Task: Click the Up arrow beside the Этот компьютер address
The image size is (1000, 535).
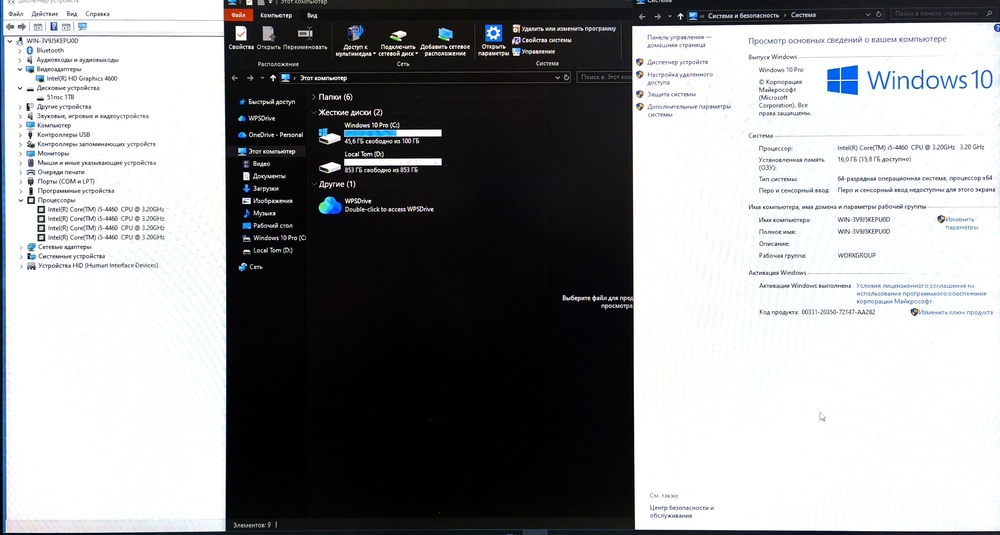Action: tap(273, 78)
